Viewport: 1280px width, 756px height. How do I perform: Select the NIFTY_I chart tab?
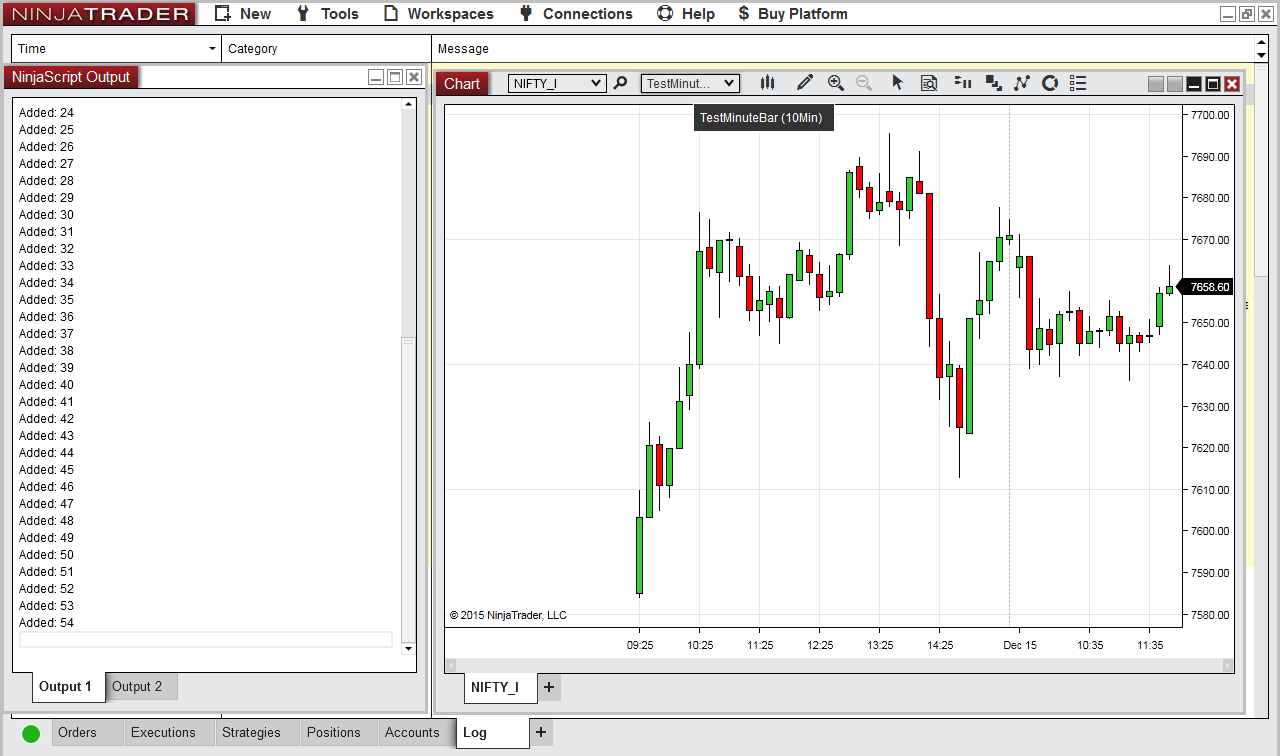(x=500, y=687)
